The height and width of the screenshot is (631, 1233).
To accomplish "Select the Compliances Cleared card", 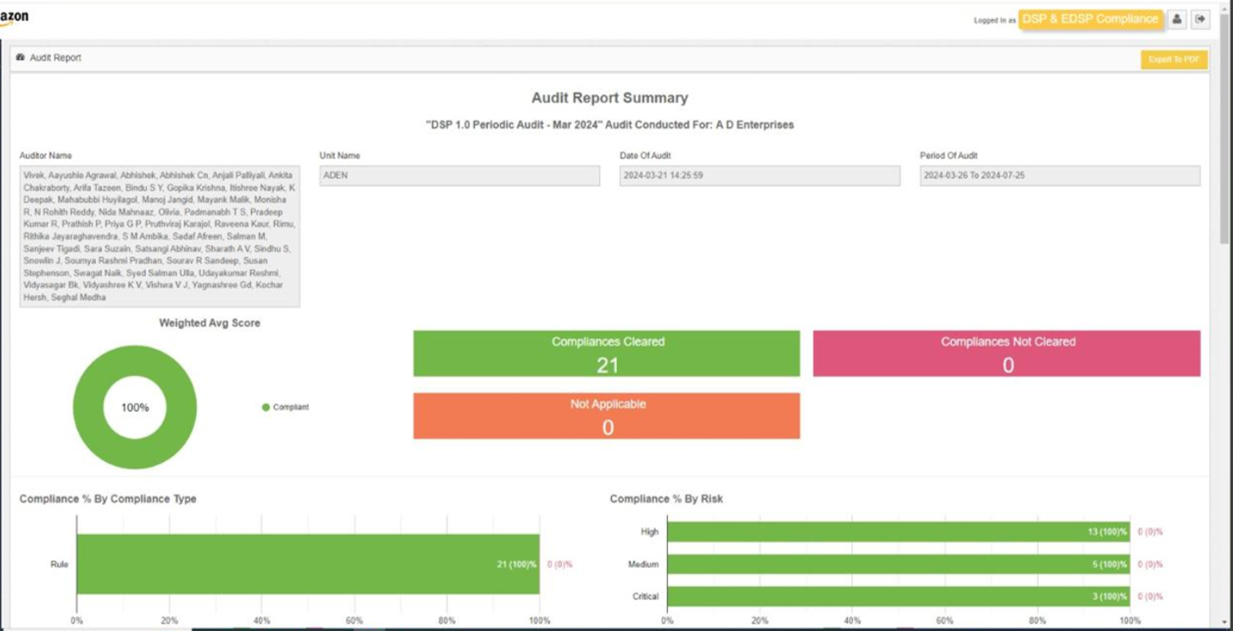I will point(607,354).
